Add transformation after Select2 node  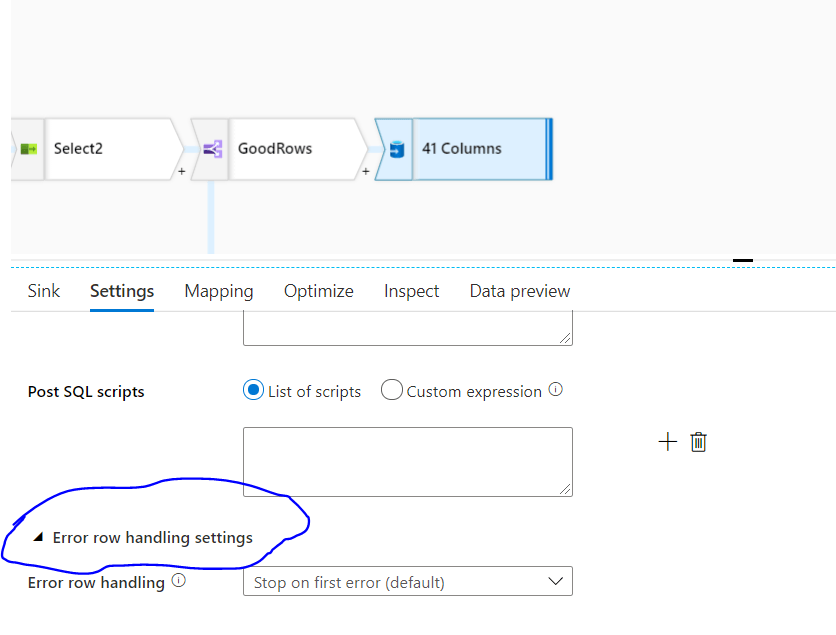click(182, 172)
